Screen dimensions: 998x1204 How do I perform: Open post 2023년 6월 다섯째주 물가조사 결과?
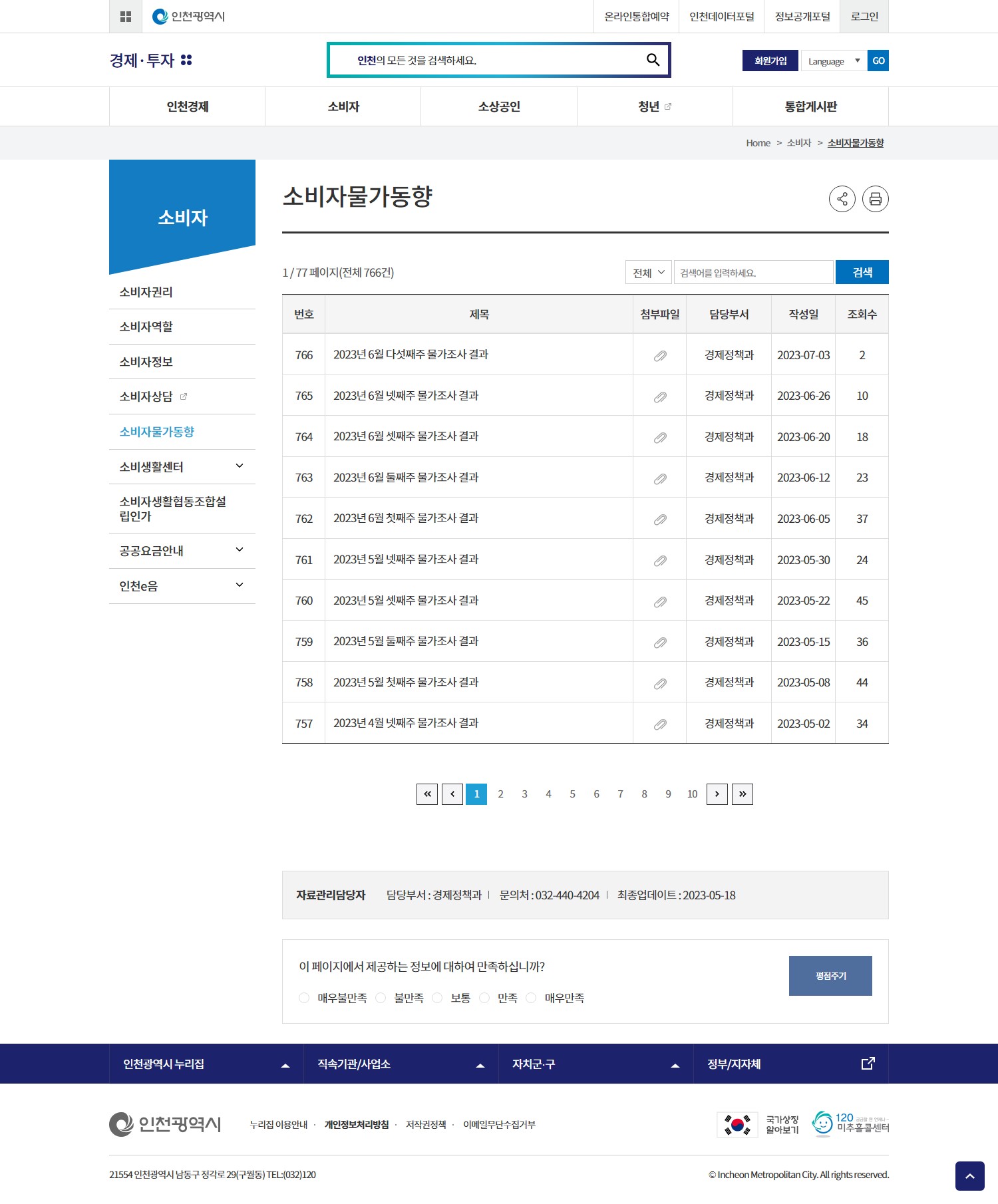tap(411, 355)
